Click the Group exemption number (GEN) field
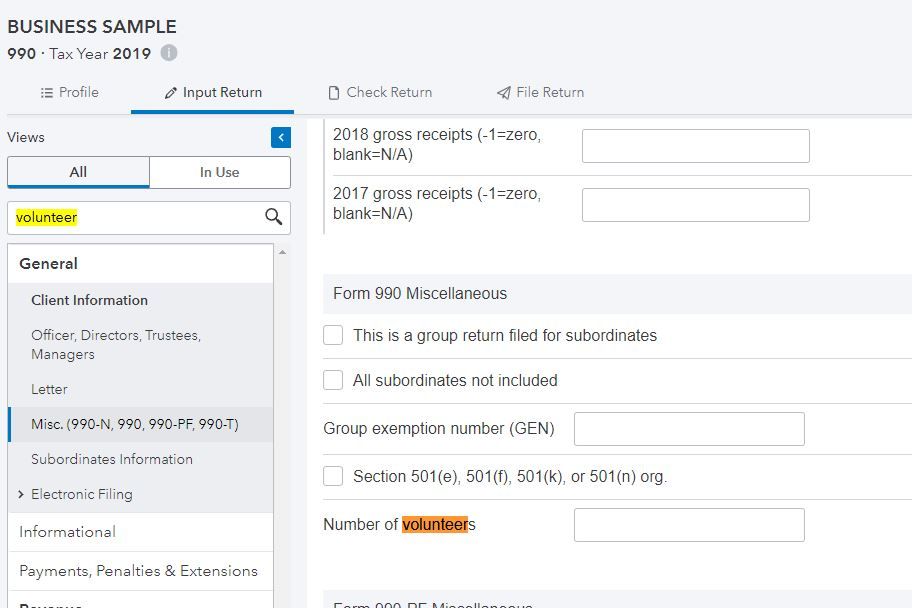912x608 pixels. click(x=688, y=429)
